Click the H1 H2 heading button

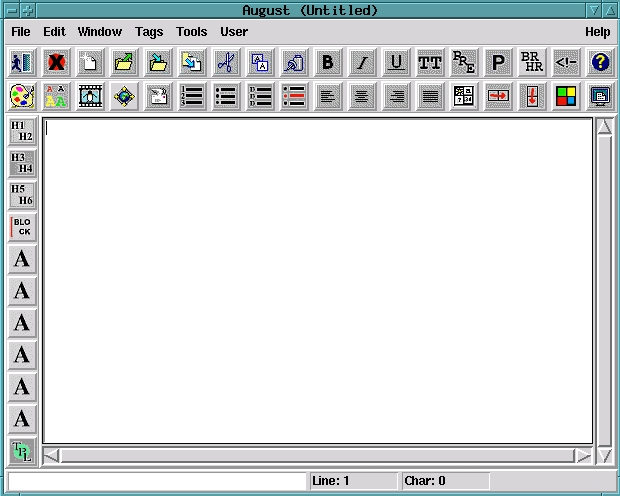pyautogui.click(x=22, y=131)
